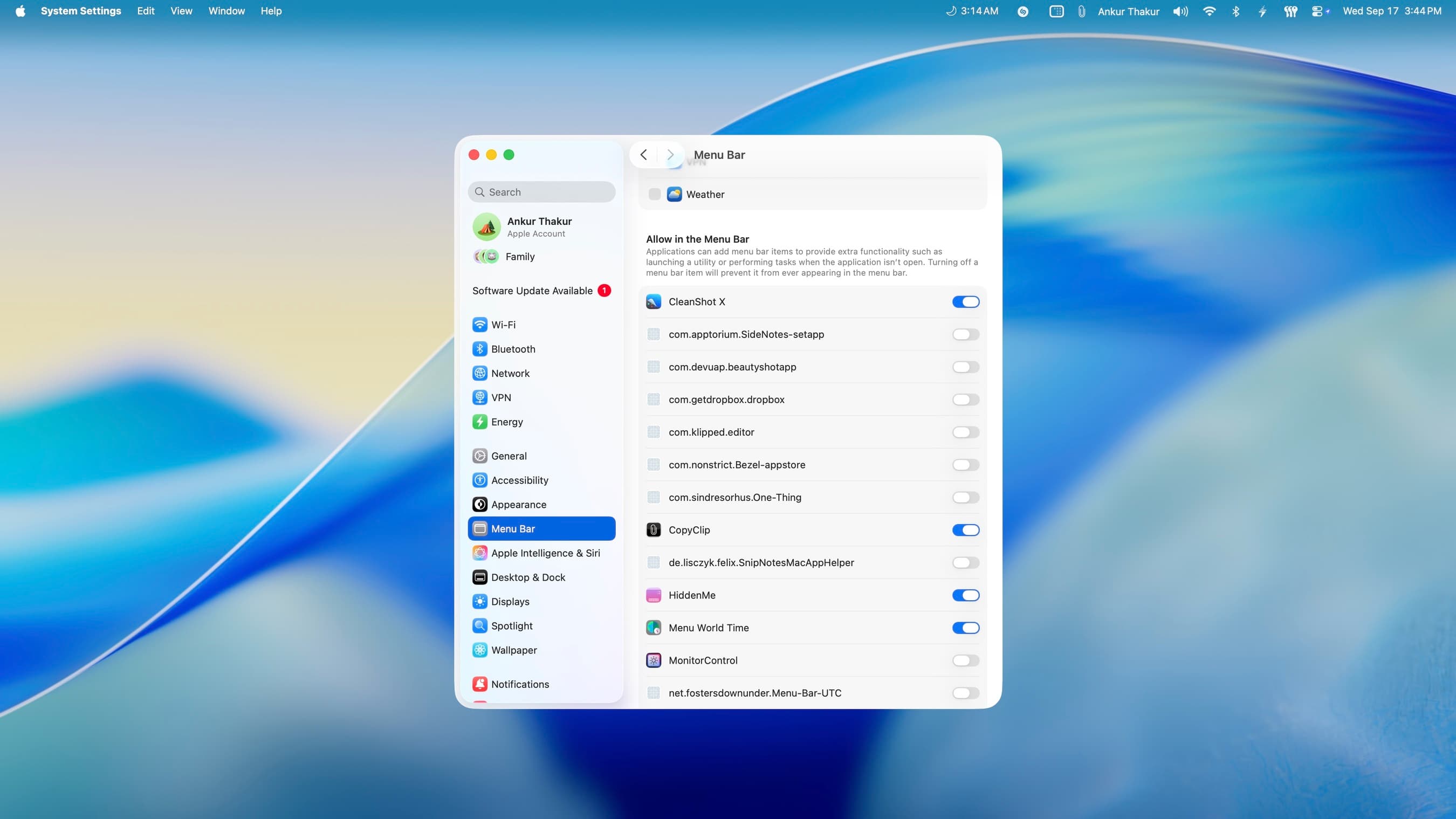
Task: Click the Weather app icon
Action: pos(674,194)
